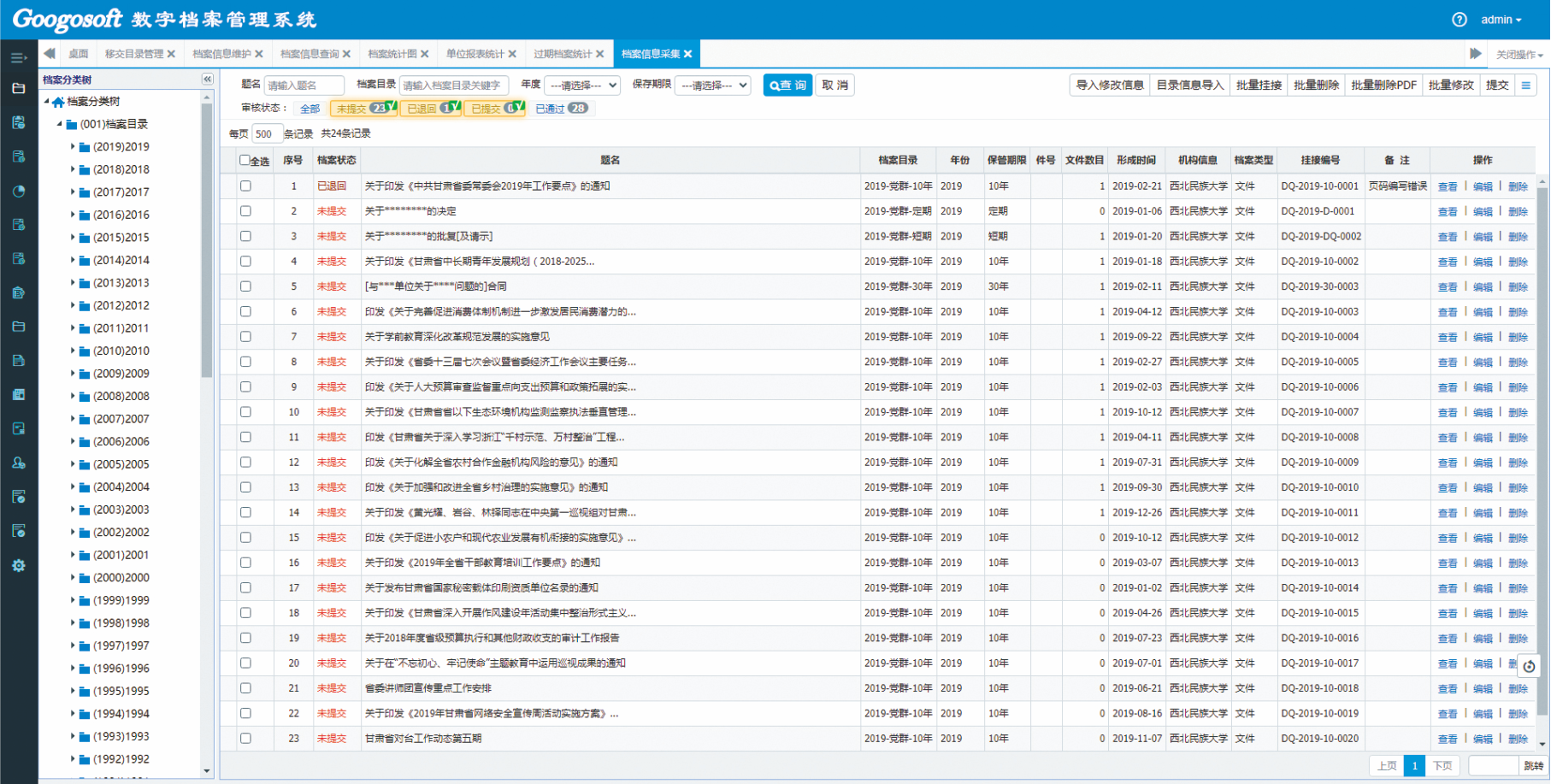Screen dimensions: 1551x784
Task: Expand the (2009)2009 tree node
Action: [x=72, y=374]
